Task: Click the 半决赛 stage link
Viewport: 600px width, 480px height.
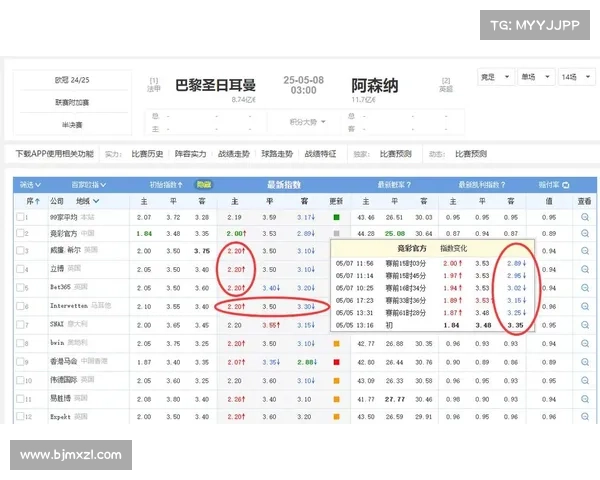Action: click(72, 125)
